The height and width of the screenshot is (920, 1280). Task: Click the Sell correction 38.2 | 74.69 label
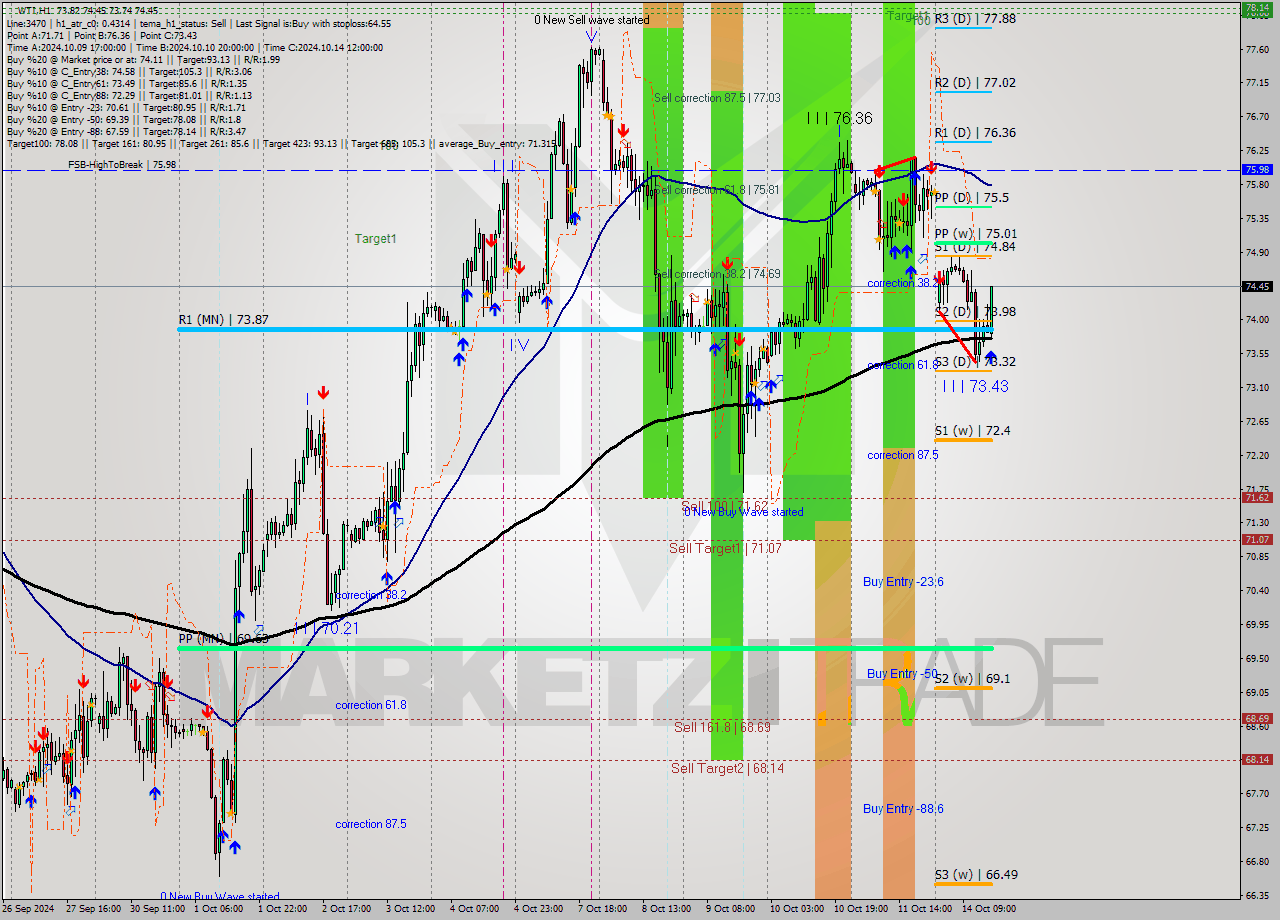coord(717,274)
